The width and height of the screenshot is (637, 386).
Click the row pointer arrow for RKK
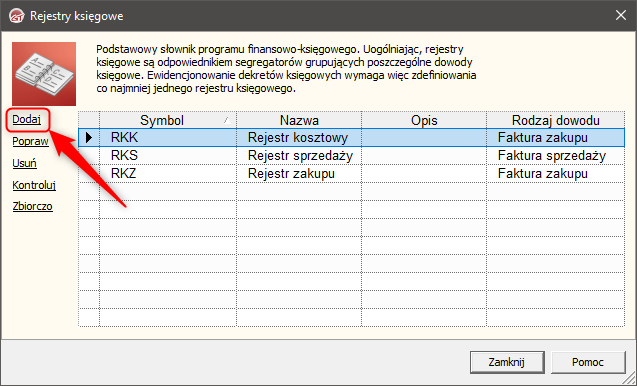tap(89, 138)
